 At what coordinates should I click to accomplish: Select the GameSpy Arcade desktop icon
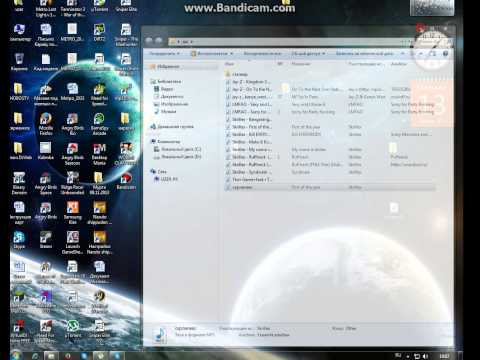pos(99,123)
